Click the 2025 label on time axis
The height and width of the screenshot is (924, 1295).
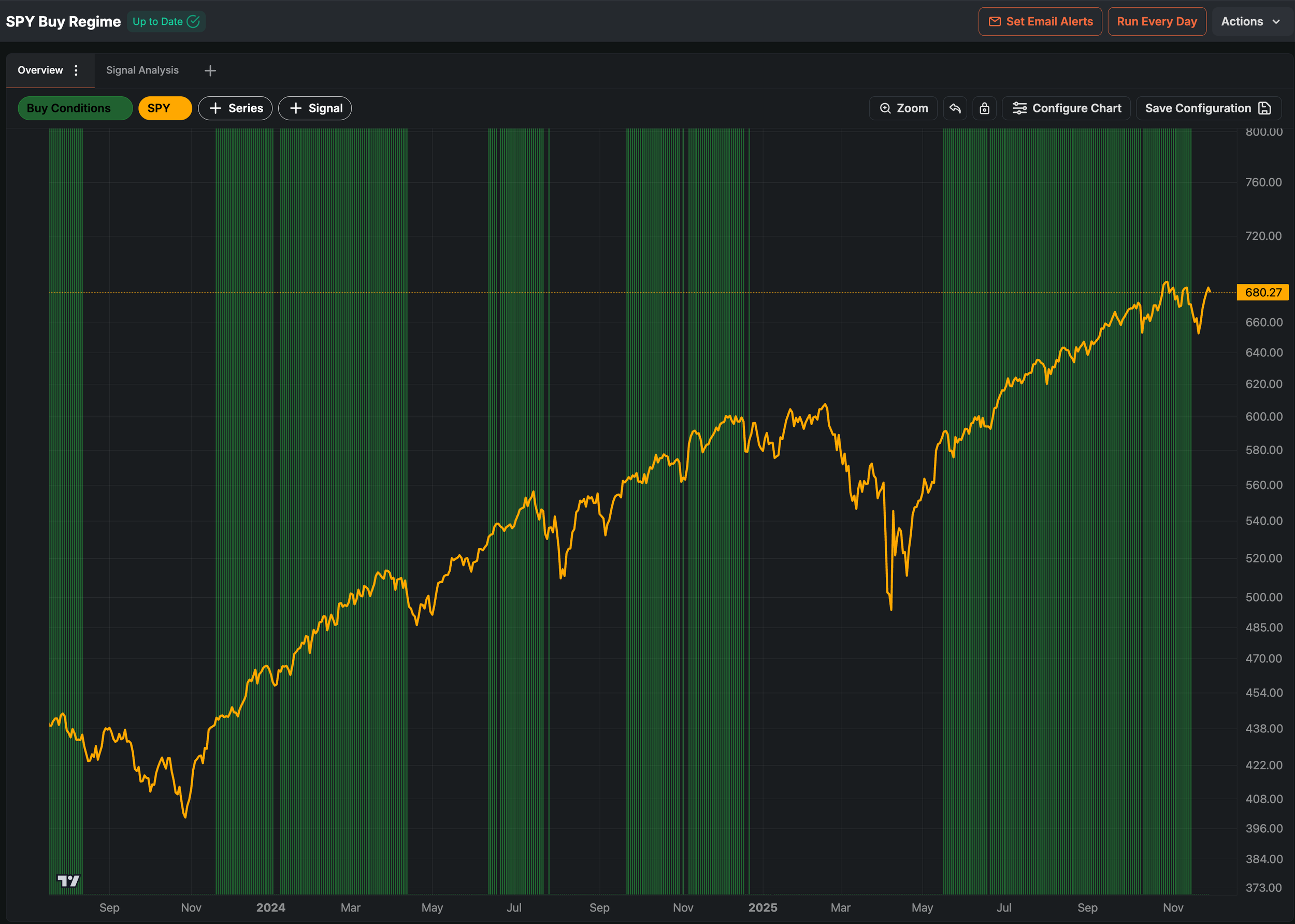[762, 907]
